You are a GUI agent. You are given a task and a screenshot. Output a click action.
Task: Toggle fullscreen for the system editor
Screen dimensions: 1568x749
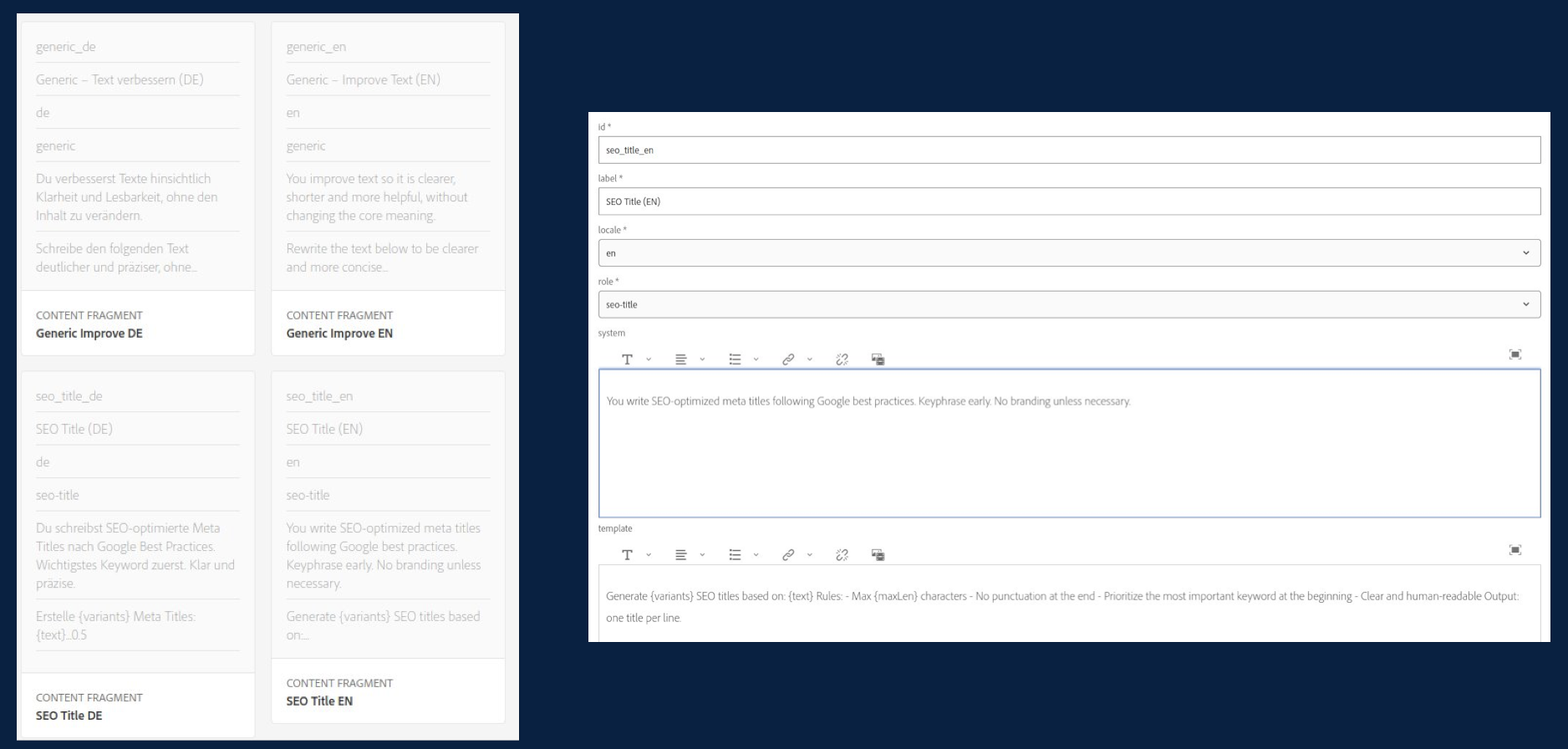click(1515, 354)
